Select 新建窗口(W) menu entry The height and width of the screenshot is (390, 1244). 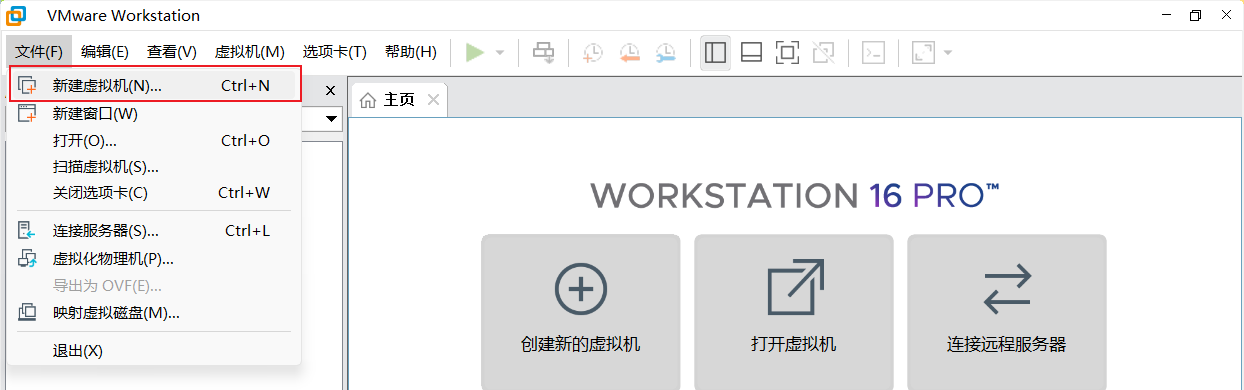tap(154, 114)
